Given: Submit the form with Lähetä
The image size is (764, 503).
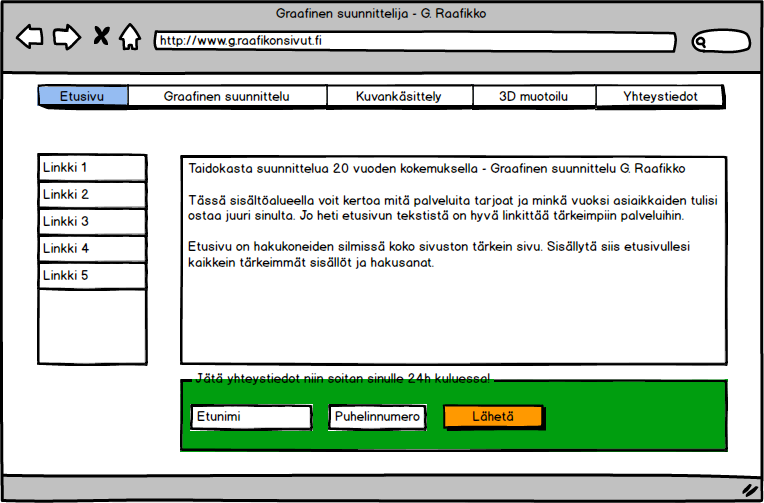Looking at the screenshot, I should pyautogui.click(x=493, y=417).
